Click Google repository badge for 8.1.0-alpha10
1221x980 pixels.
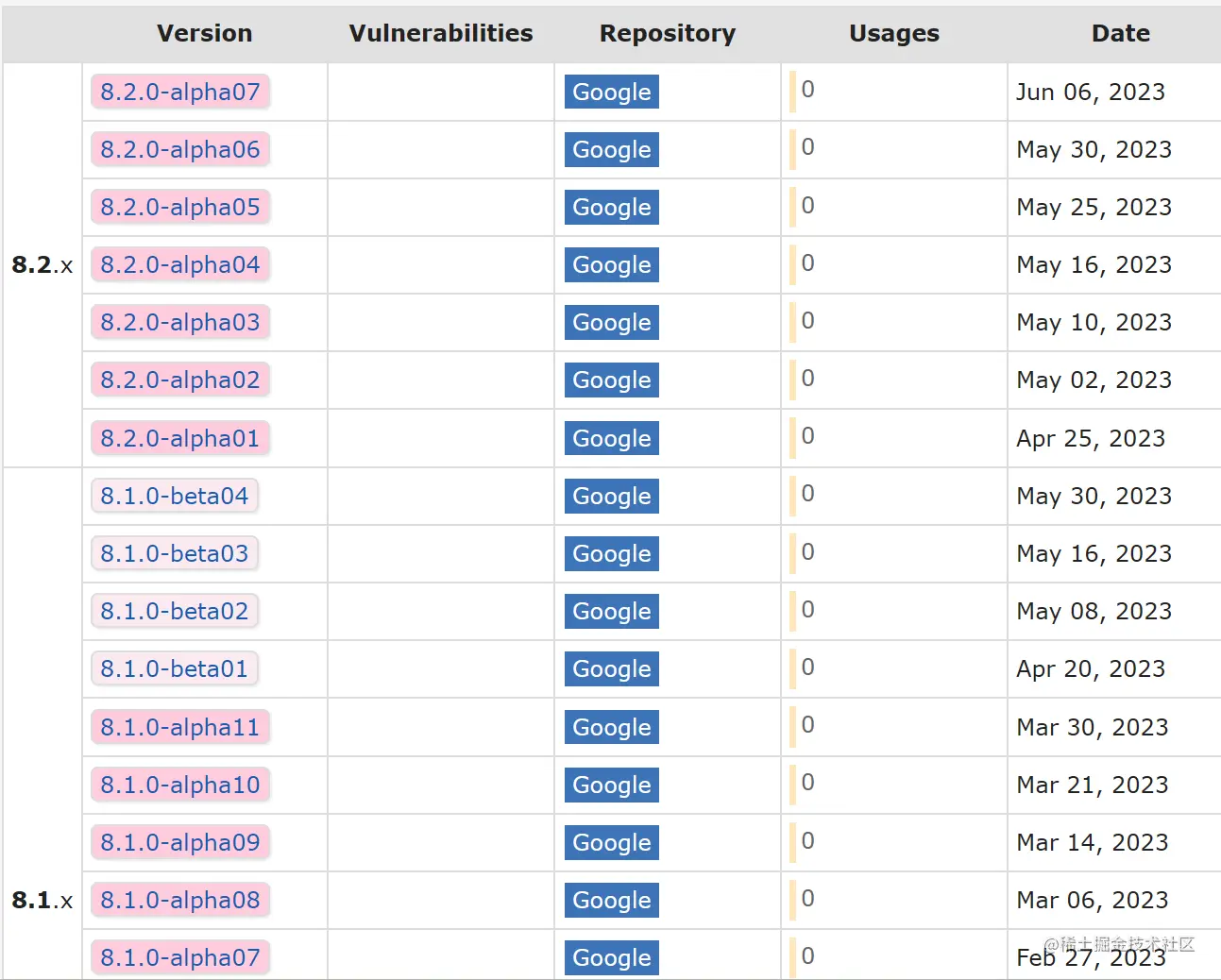point(612,785)
